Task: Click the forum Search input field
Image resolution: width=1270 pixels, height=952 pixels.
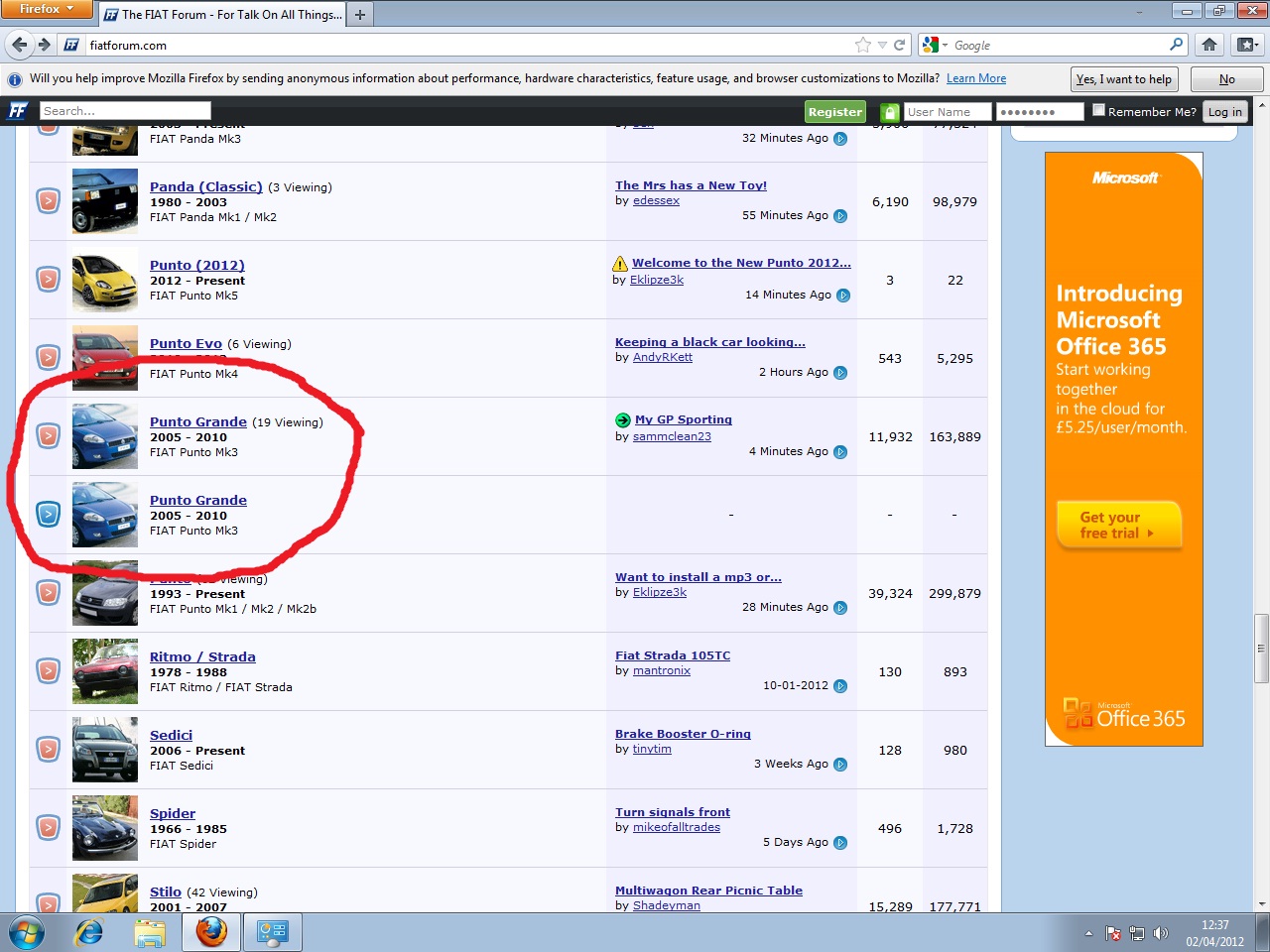Action: tap(125, 111)
